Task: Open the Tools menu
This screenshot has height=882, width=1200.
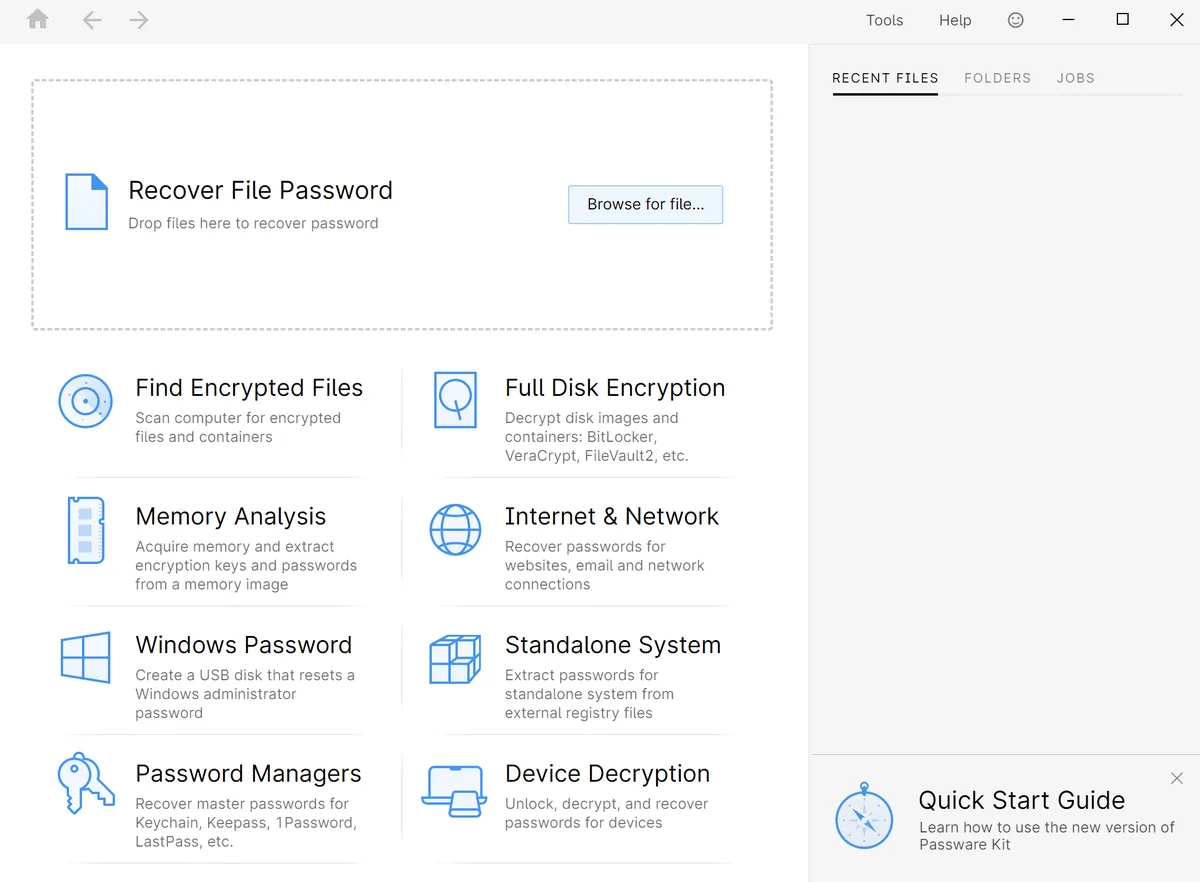Action: 884,20
